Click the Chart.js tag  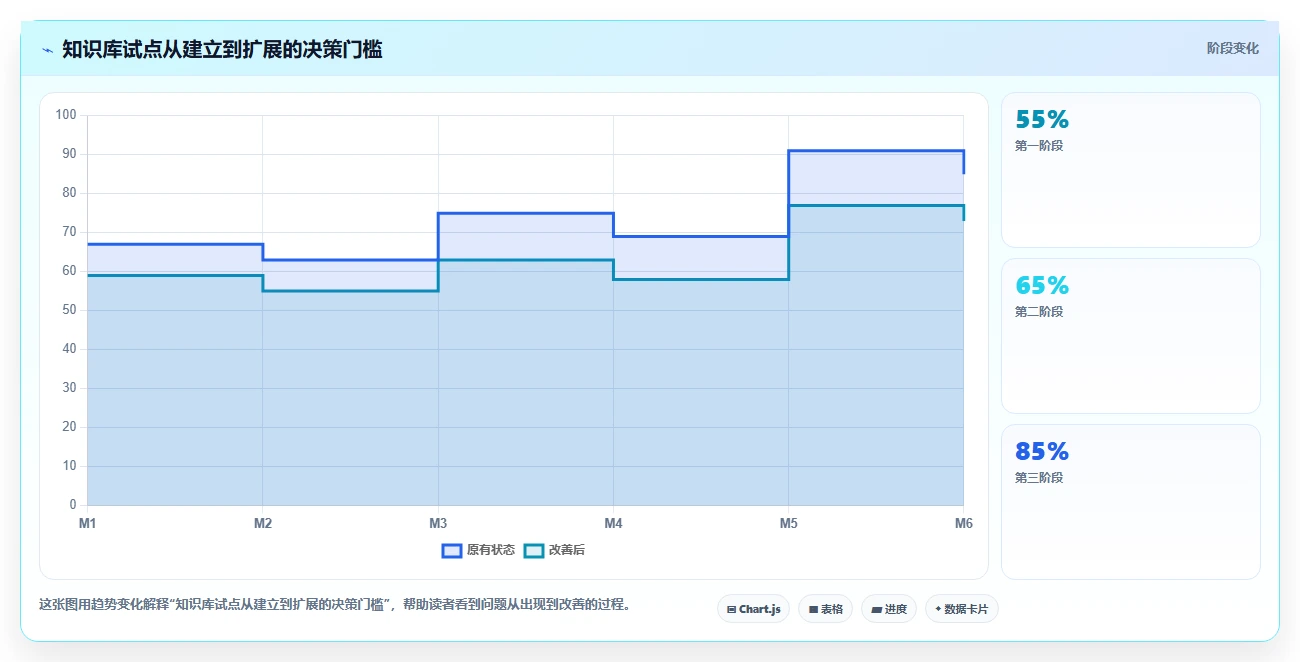click(x=754, y=609)
